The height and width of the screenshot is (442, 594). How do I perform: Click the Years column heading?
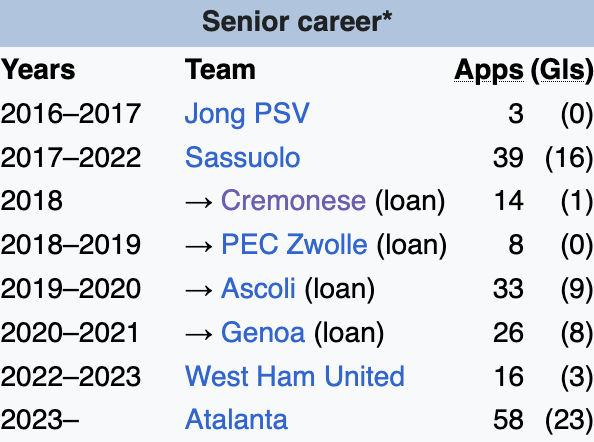point(38,70)
